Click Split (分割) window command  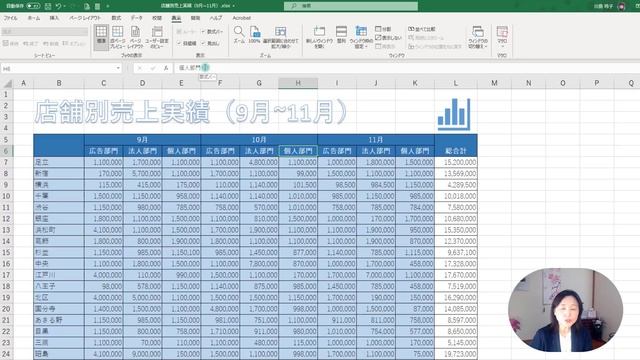[x=383, y=29]
